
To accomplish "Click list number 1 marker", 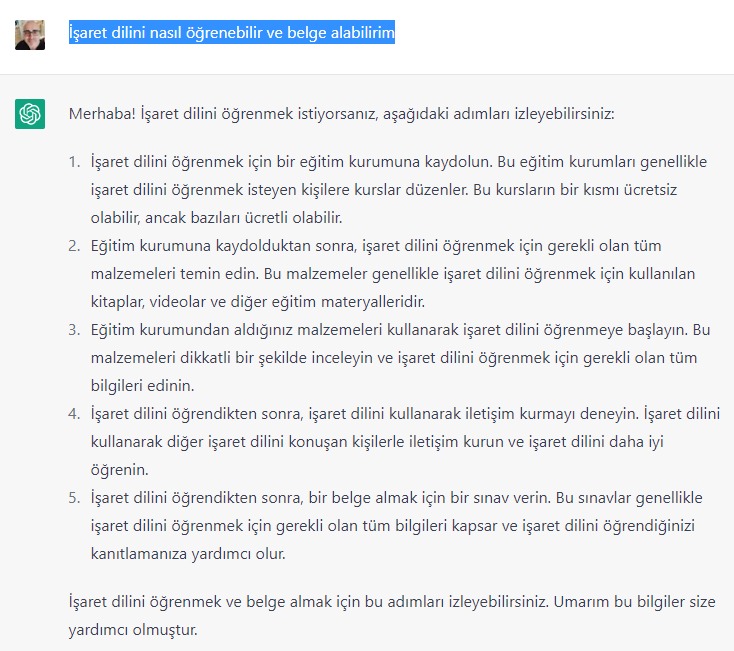I will (74, 161).
